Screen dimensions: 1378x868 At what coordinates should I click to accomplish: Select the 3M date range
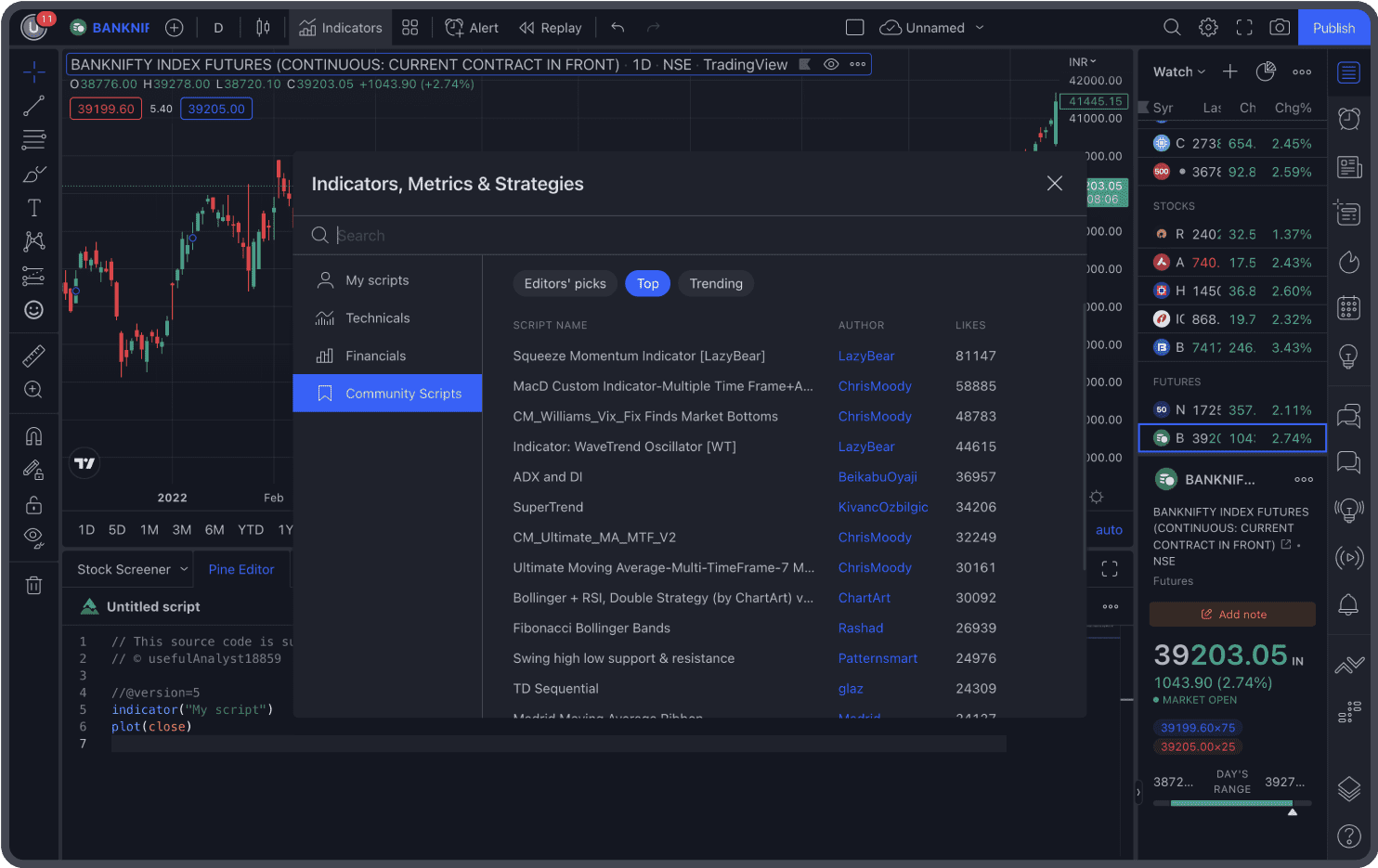click(182, 530)
